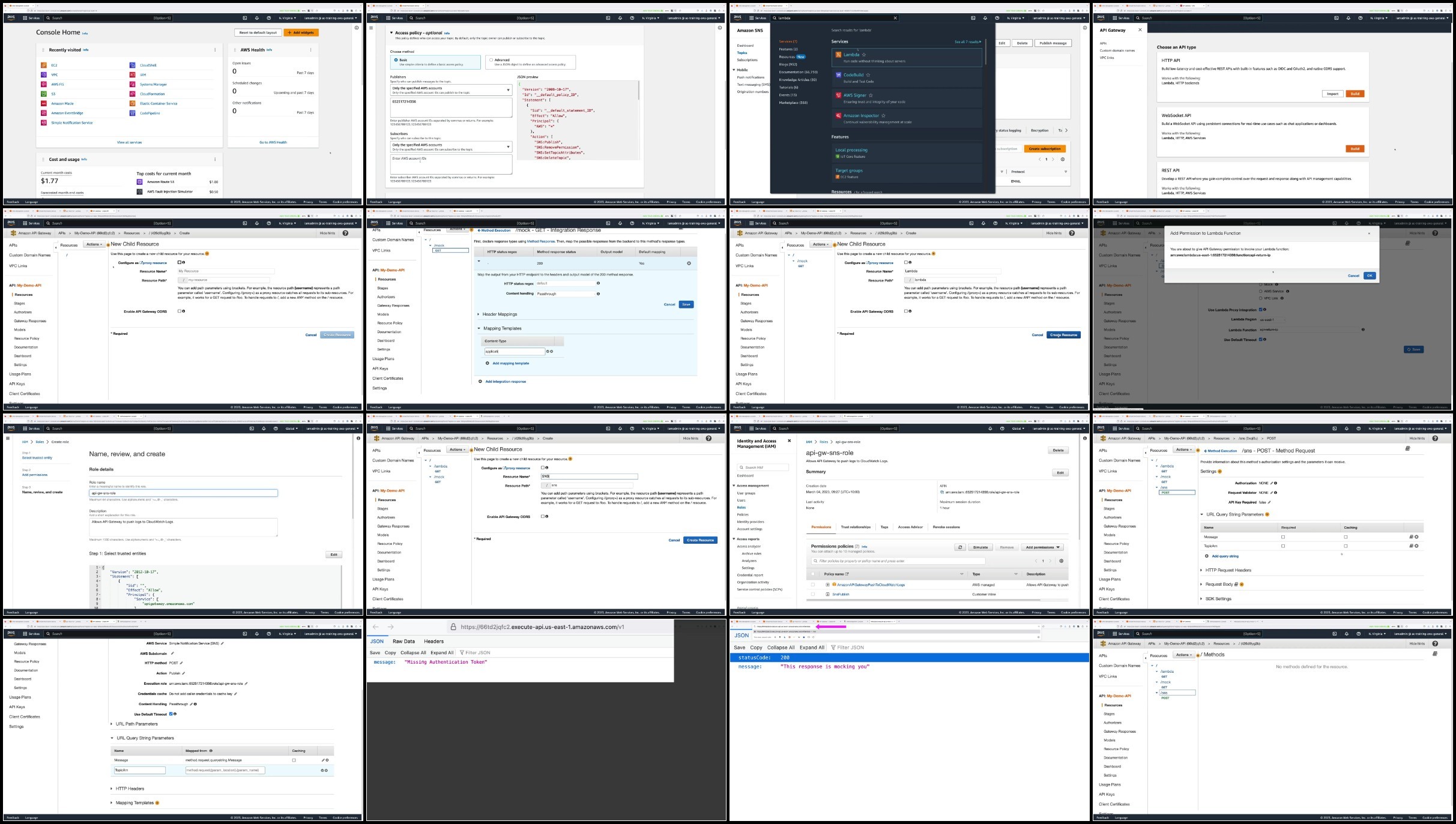
Task: Click the refresh icon in Permissions policies
Action: coord(960,547)
